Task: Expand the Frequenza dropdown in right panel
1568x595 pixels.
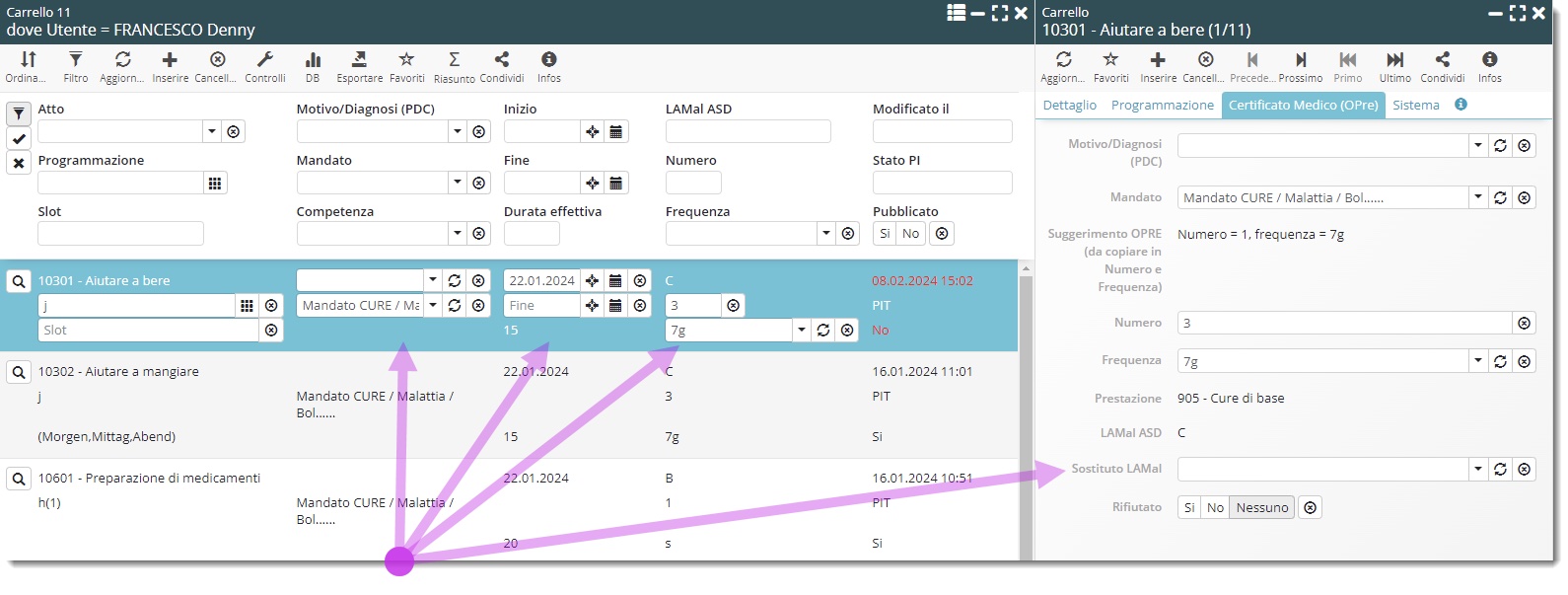Action: [1477, 361]
